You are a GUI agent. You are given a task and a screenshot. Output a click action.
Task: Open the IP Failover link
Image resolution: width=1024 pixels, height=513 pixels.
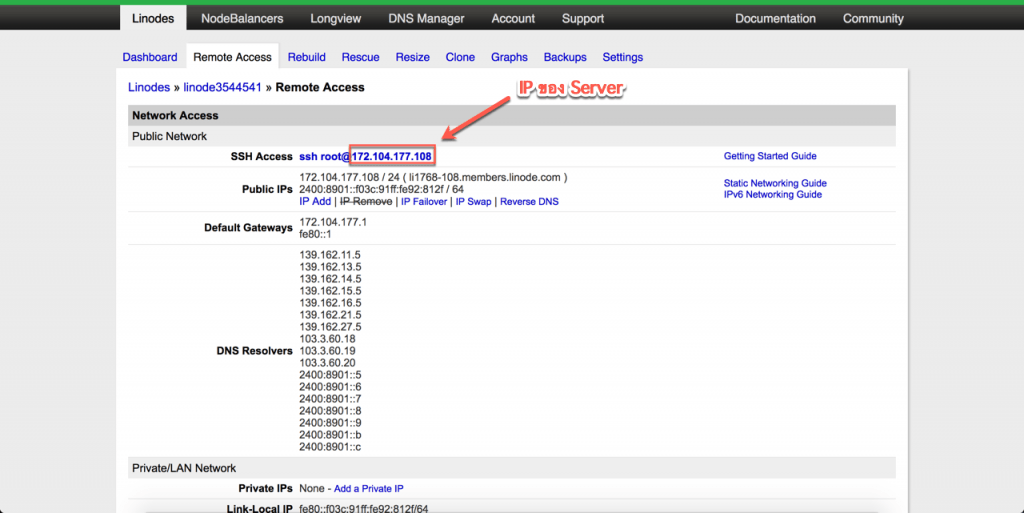423,201
